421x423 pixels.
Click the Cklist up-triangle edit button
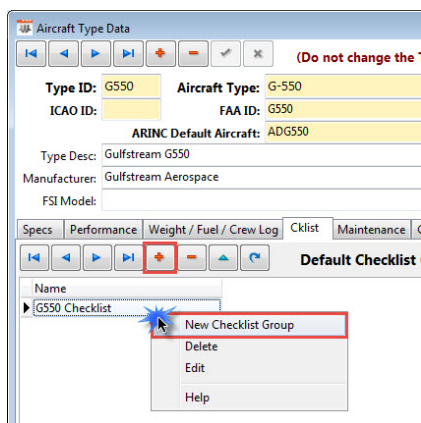pos(223,258)
